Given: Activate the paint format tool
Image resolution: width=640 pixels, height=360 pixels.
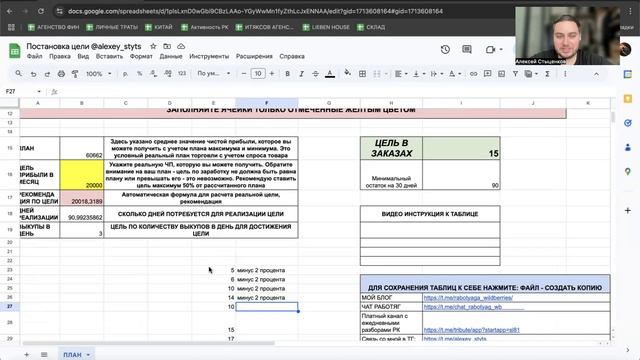Looking at the screenshot, I should tap(75, 74).
